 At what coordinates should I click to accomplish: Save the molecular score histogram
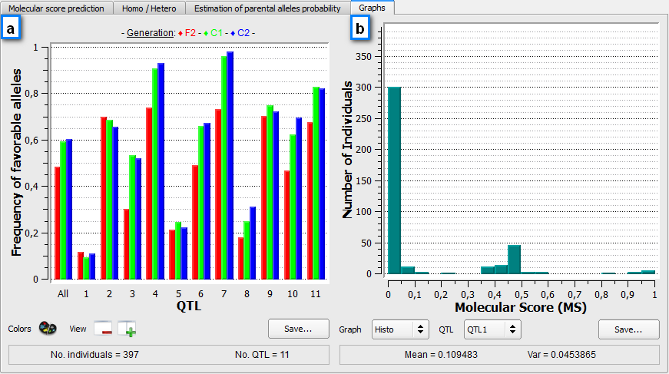[628, 330]
